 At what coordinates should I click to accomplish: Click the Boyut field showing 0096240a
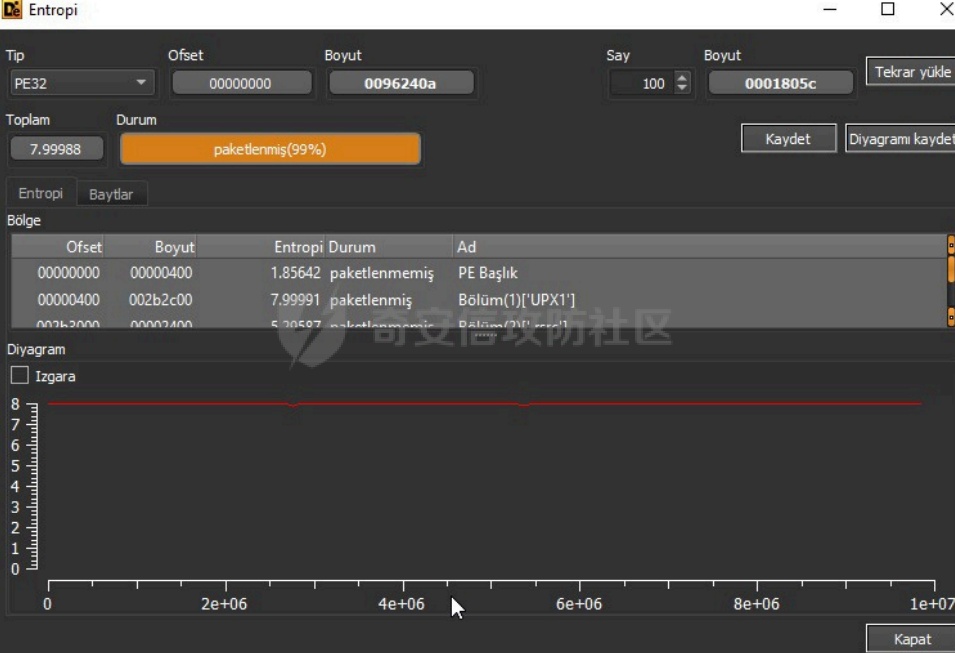pos(400,84)
